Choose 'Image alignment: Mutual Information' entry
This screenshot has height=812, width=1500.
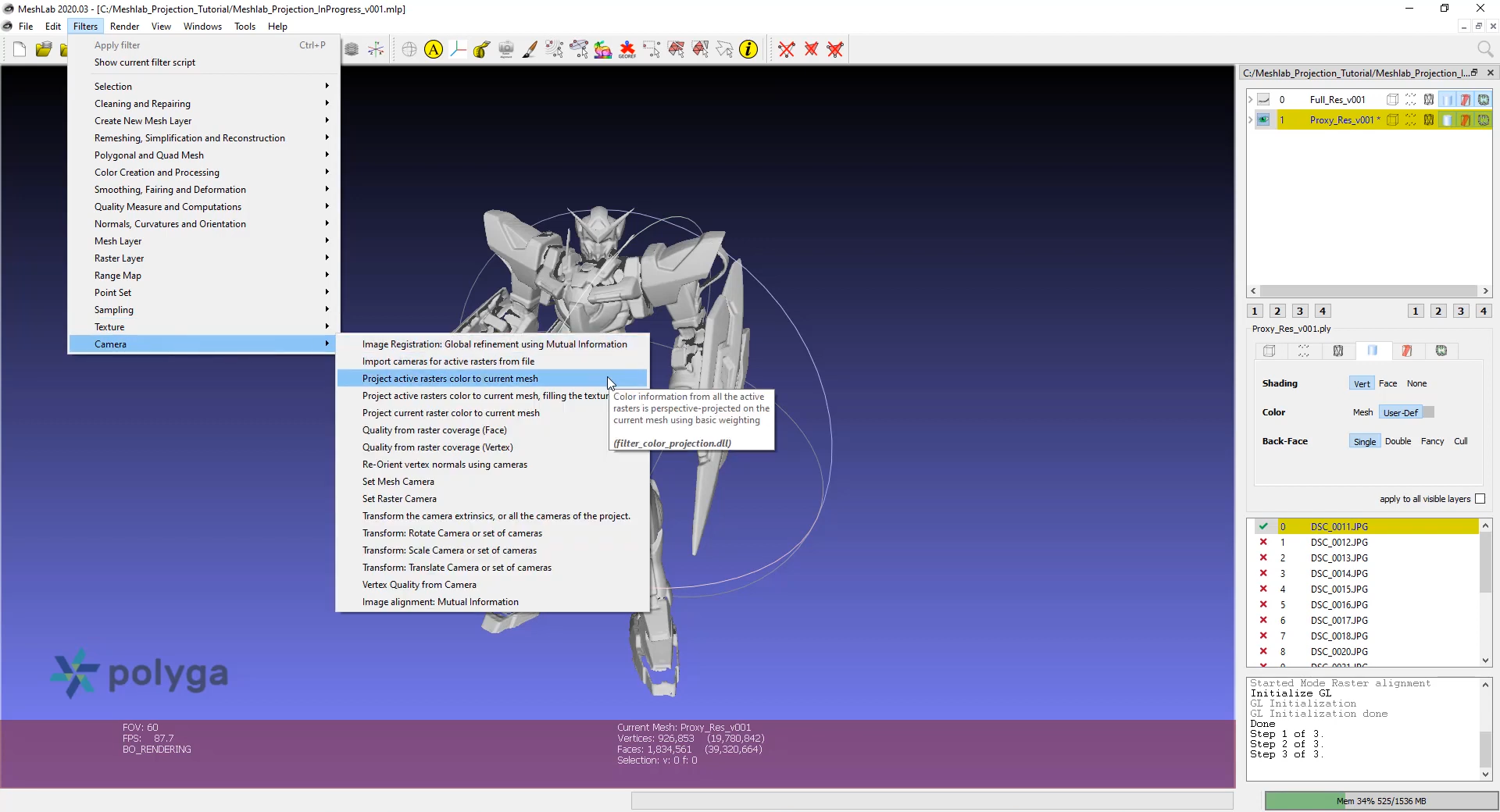[492, 602]
